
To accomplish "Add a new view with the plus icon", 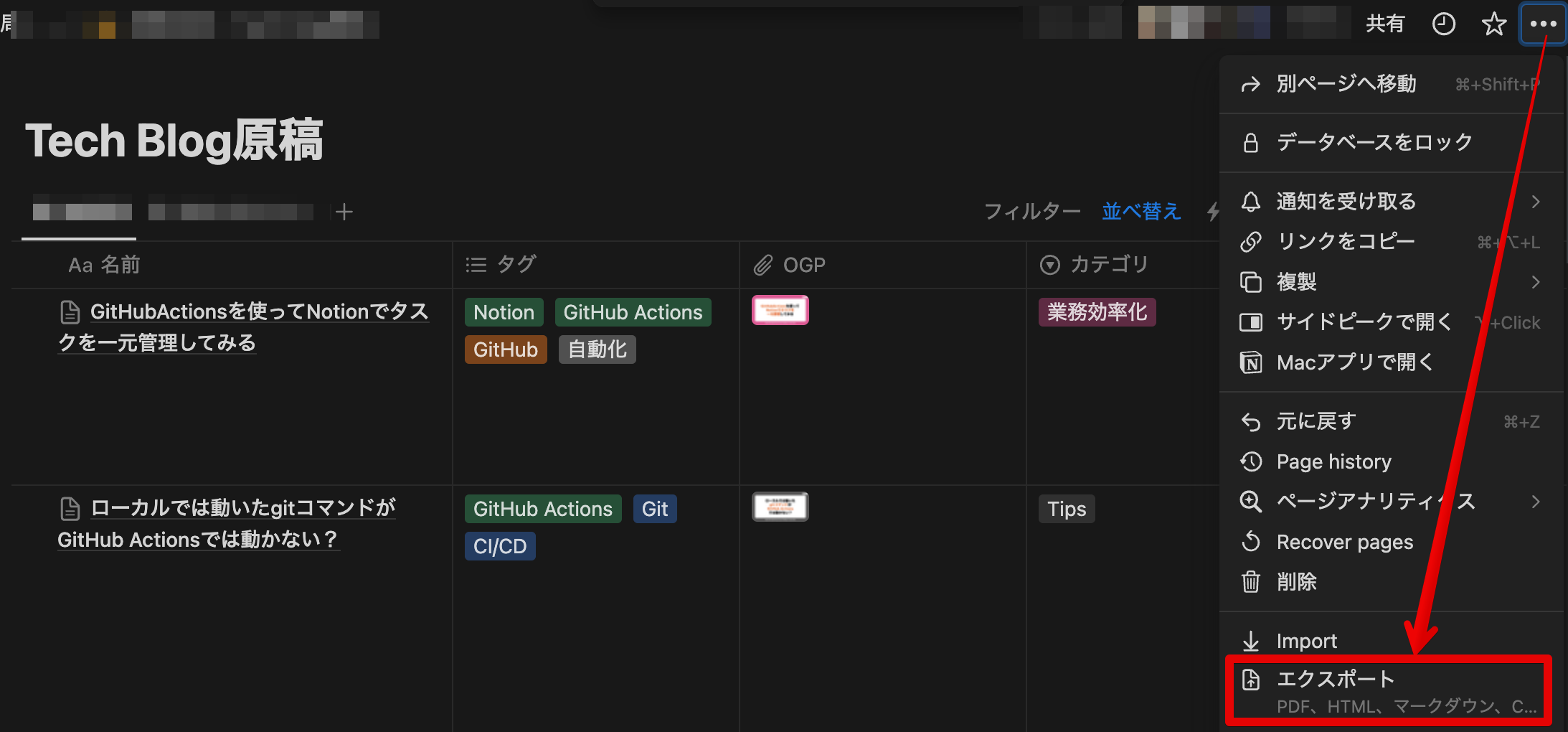I will [x=344, y=211].
